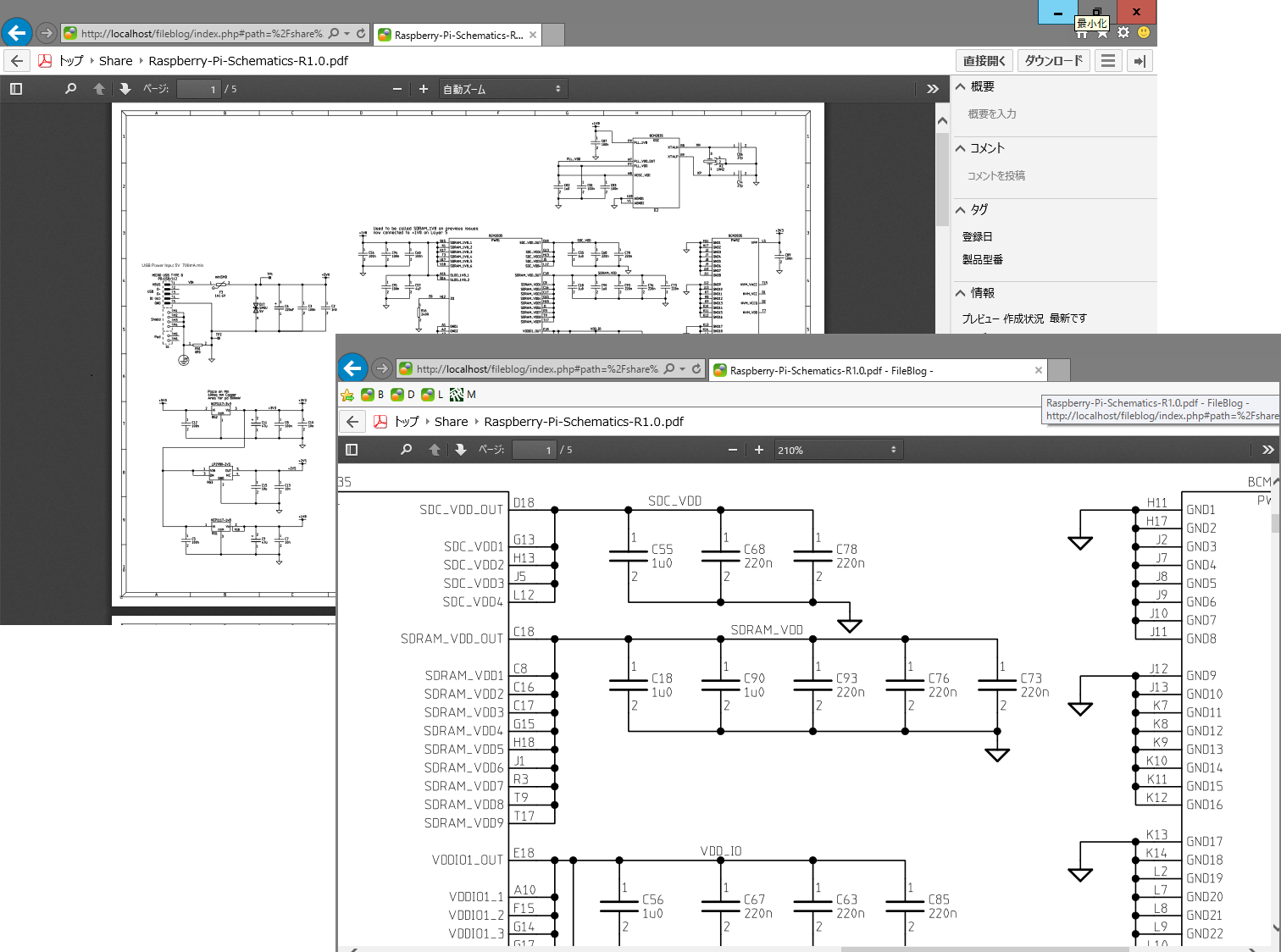Image resolution: width=1281 pixels, height=952 pixels.
Task: Collapse the コメント section
Action: pyautogui.click(x=961, y=148)
